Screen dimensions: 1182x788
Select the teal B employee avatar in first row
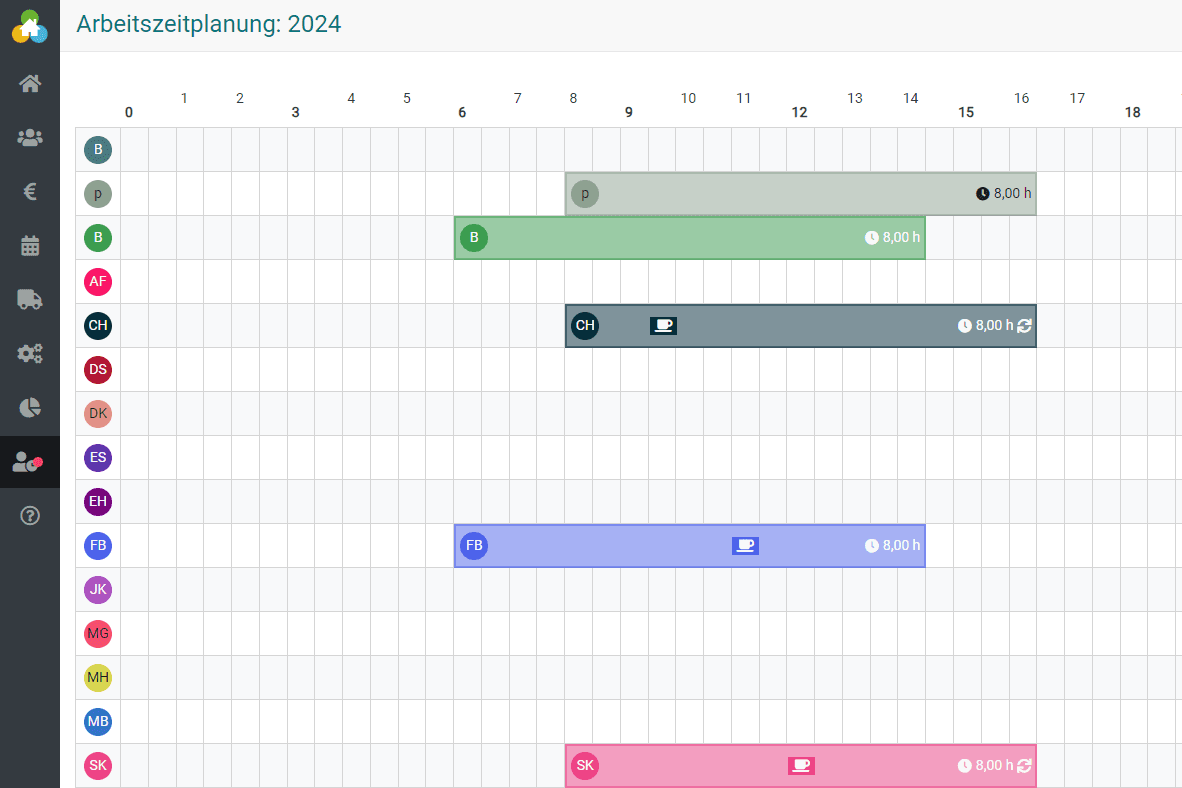(x=98, y=150)
